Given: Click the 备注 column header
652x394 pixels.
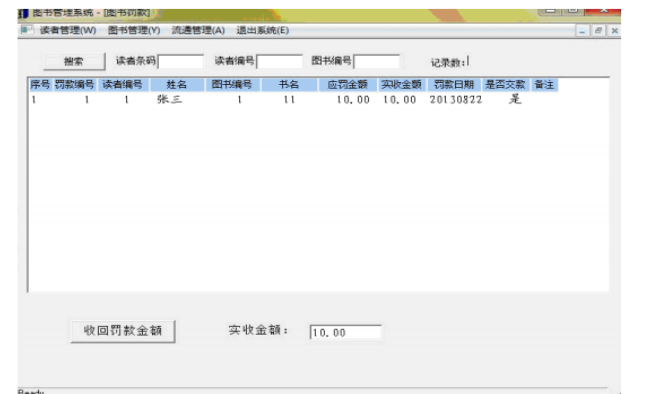Looking at the screenshot, I should 544,85.
